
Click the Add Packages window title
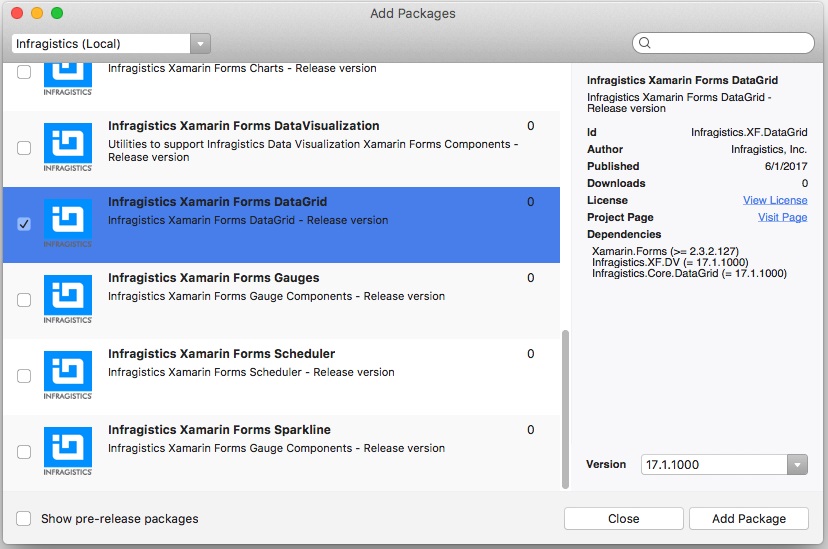click(413, 13)
